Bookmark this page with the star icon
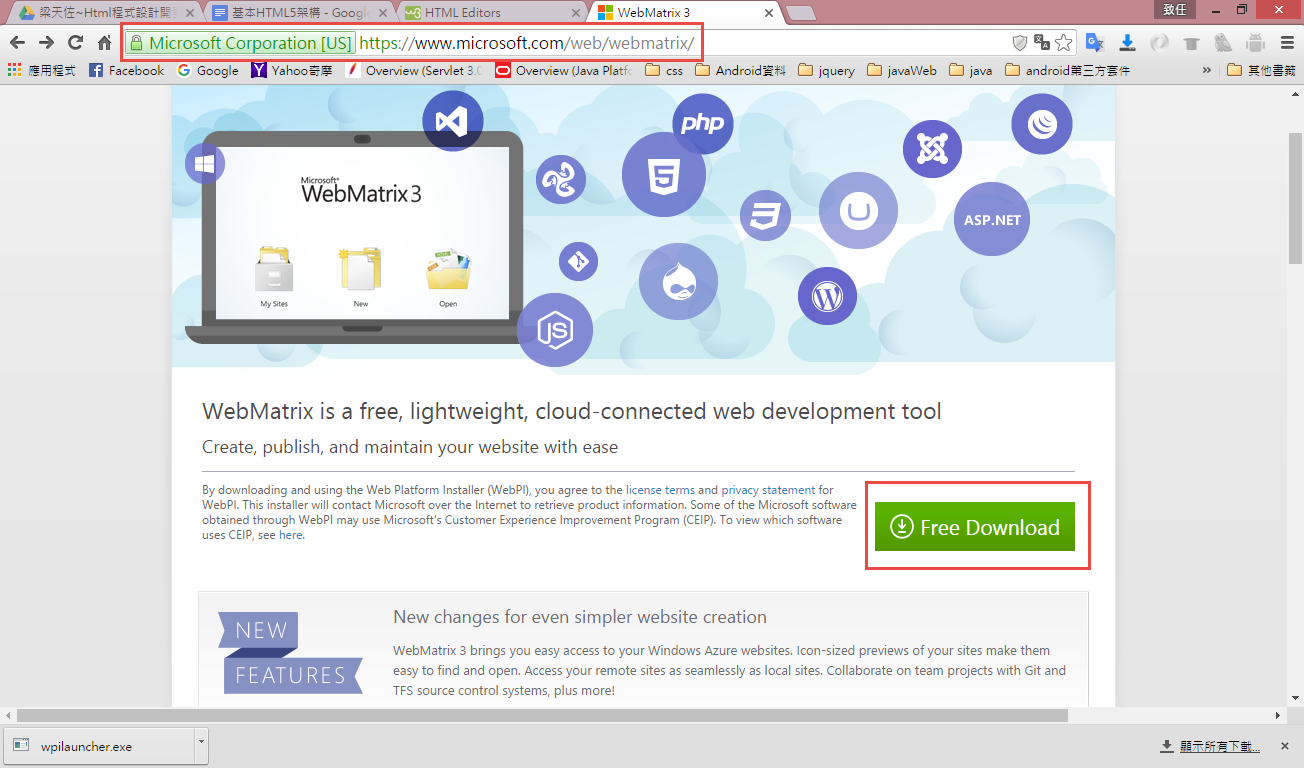The height and width of the screenshot is (768, 1304). (x=1064, y=43)
